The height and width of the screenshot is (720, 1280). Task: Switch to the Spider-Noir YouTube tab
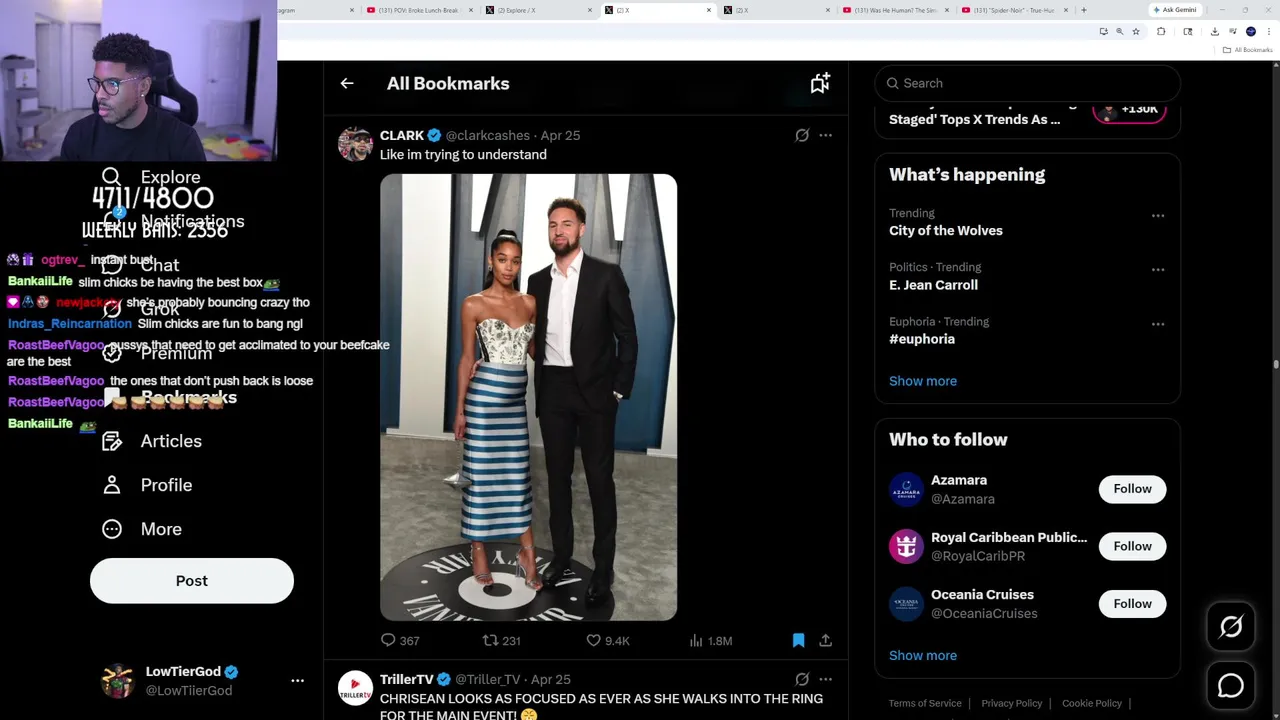pyautogui.click(x=1015, y=10)
